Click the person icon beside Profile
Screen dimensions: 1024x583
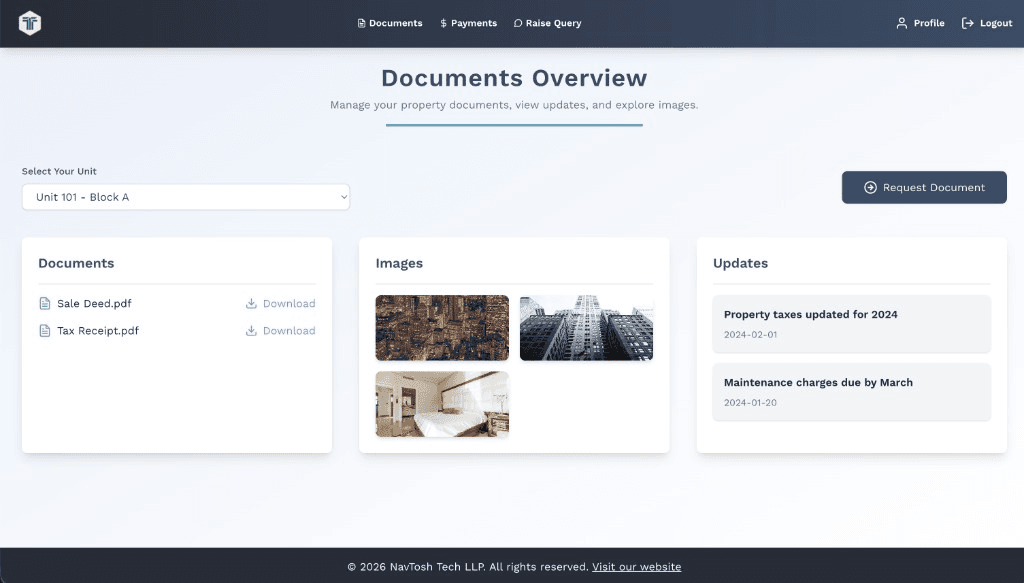pos(900,22)
